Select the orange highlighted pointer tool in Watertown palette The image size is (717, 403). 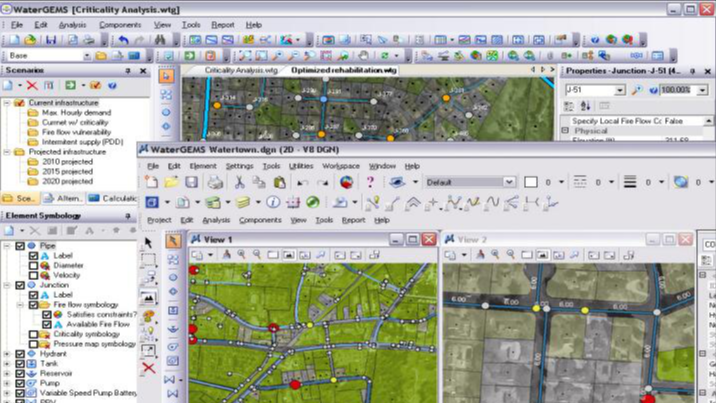coord(173,241)
